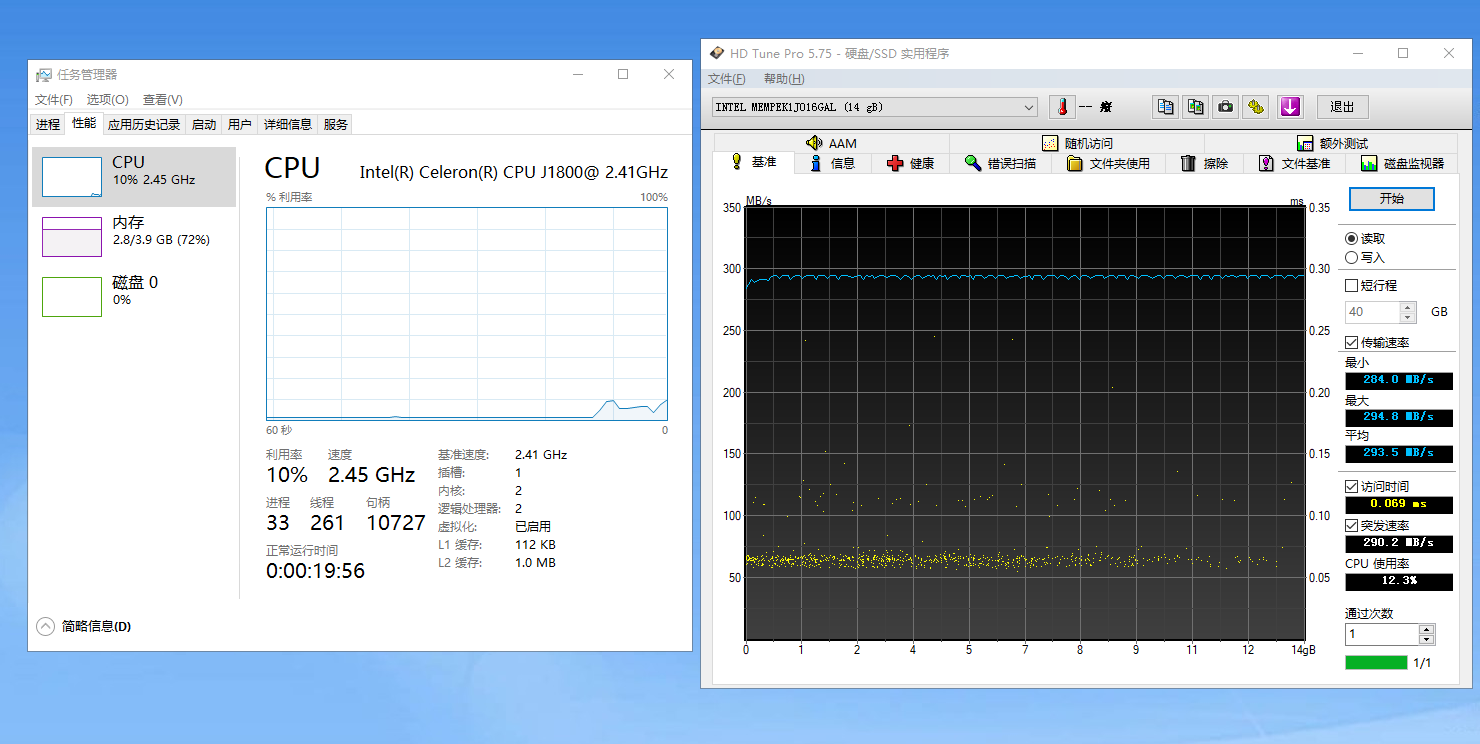Increase 通过次数 with the up arrow
Image resolution: width=1480 pixels, height=744 pixels.
point(1427,629)
